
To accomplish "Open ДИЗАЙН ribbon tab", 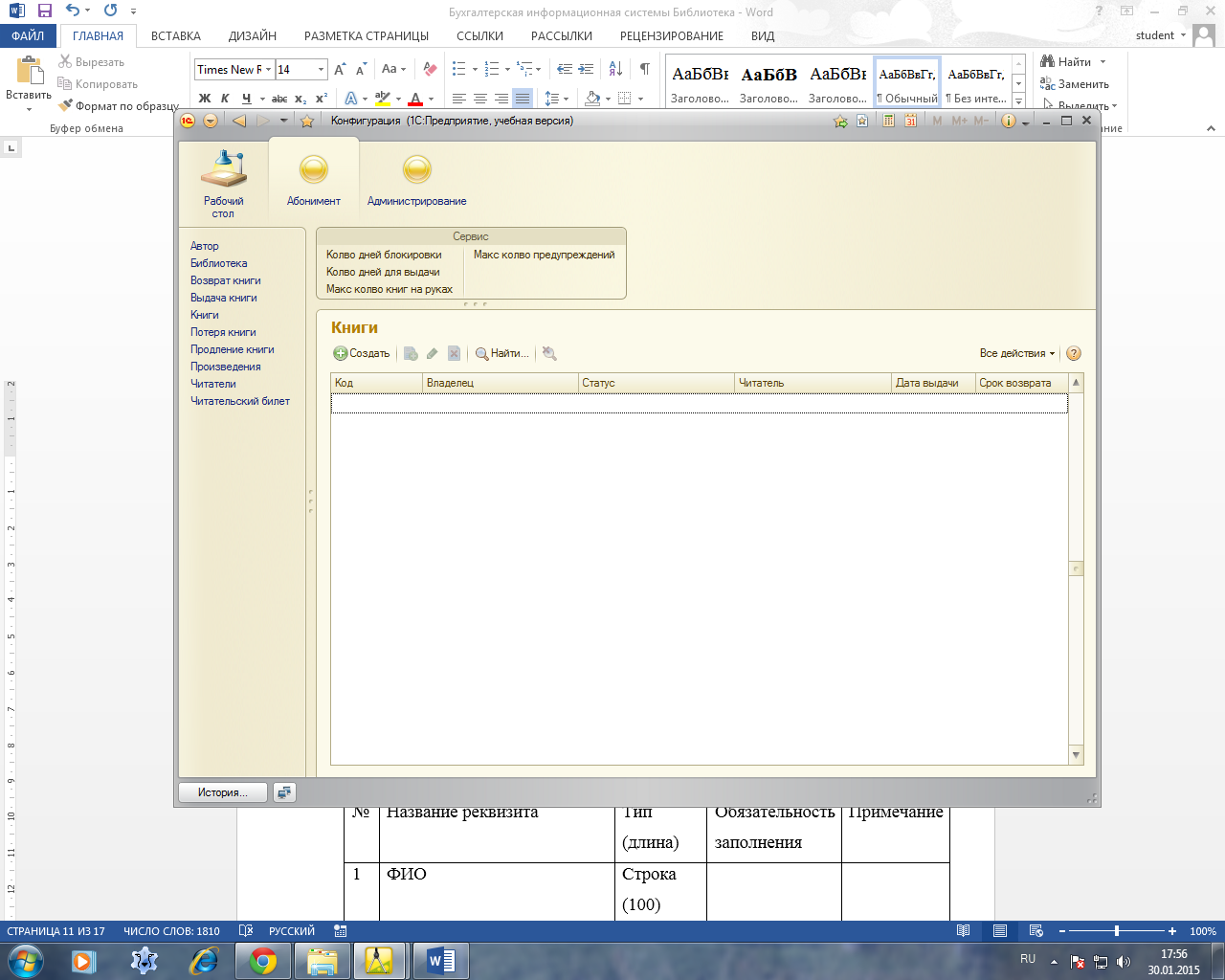I will point(253,35).
